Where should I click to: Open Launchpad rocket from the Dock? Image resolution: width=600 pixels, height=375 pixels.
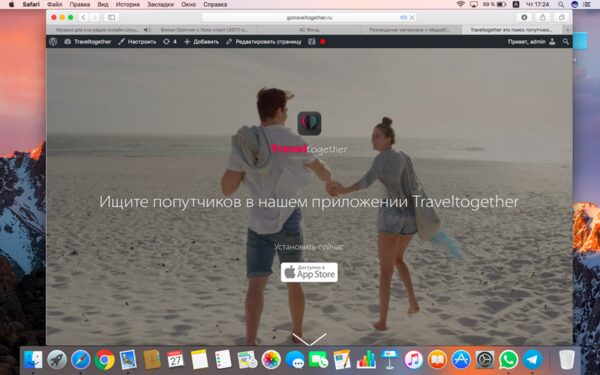click(x=57, y=360)
